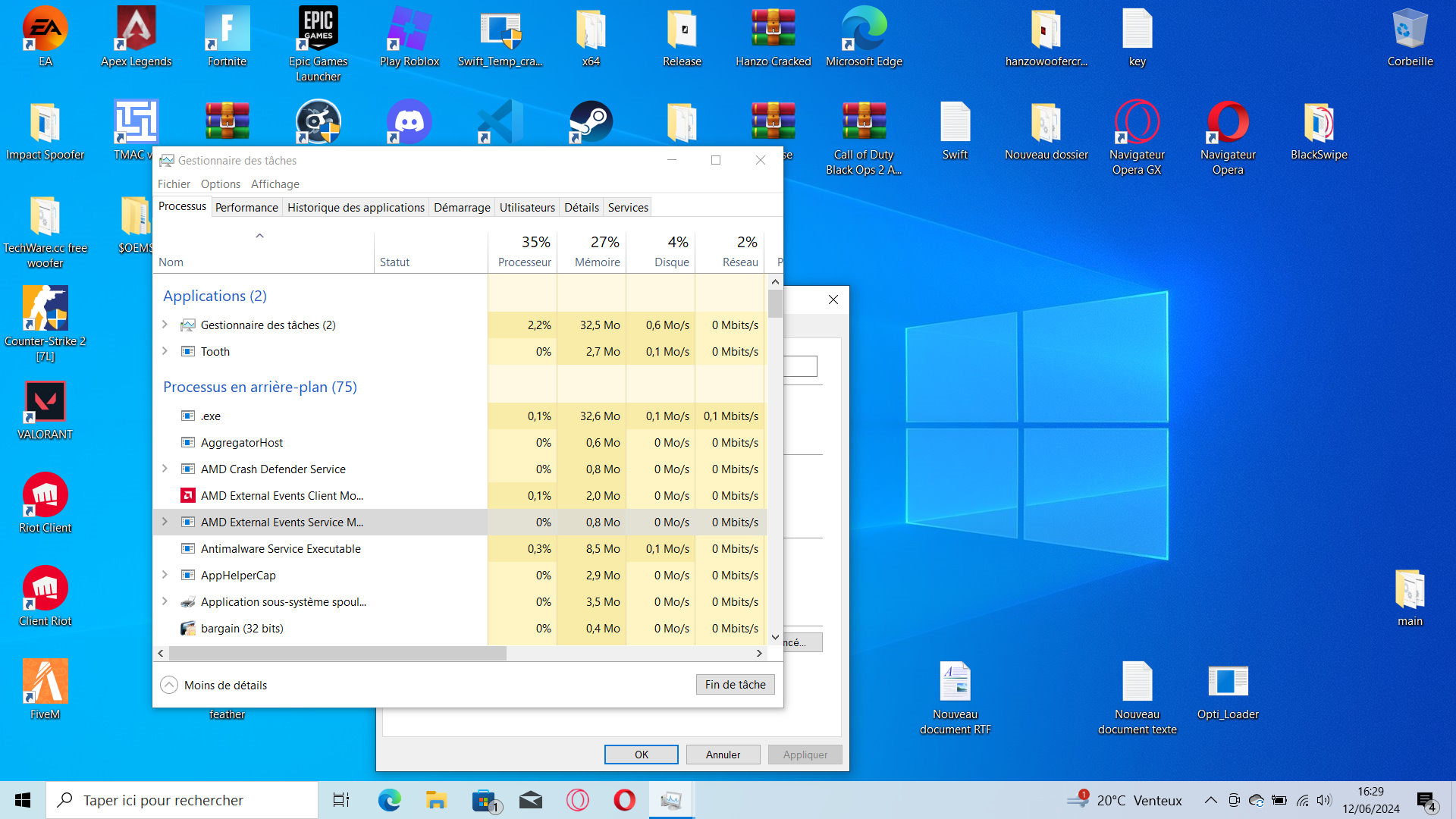Expand AMD Crash Defender Service entry
This screenshot has height=819, width=1456.
point(165,469)
